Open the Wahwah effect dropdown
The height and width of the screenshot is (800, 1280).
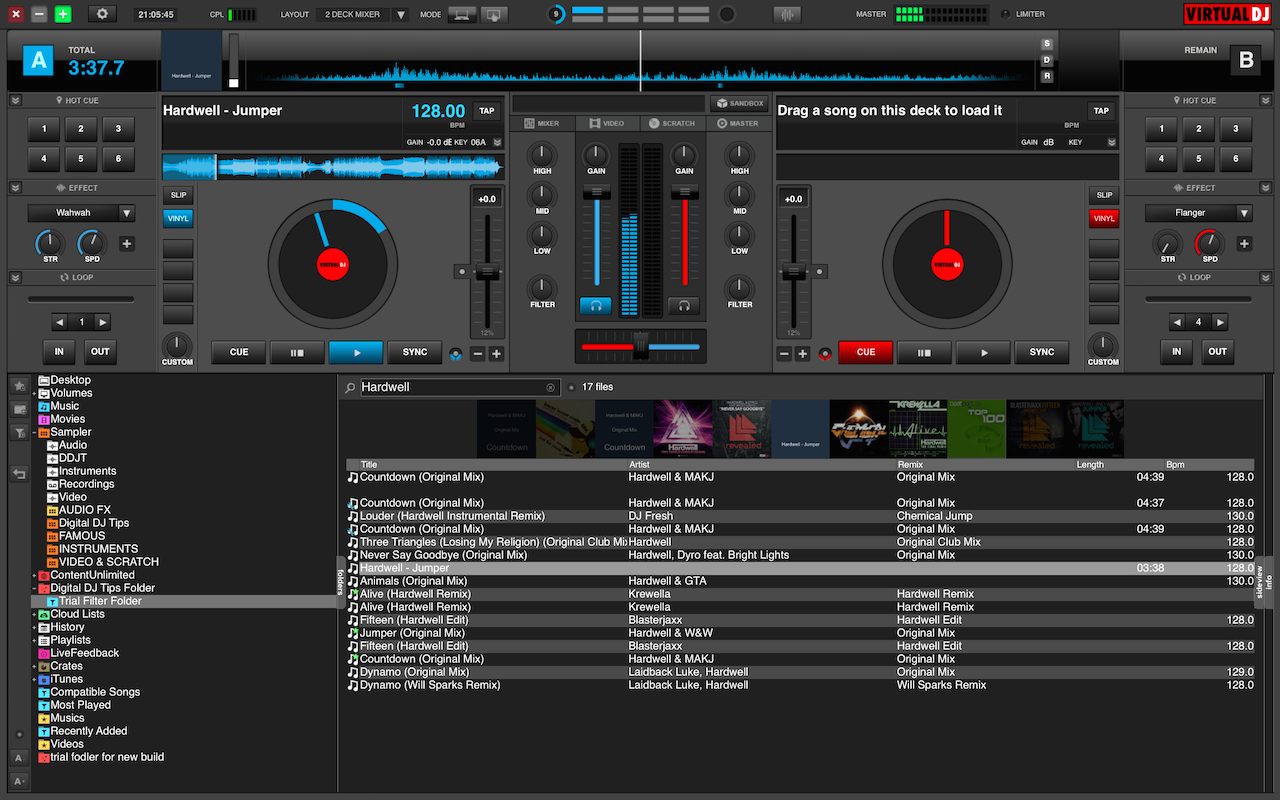126,213
